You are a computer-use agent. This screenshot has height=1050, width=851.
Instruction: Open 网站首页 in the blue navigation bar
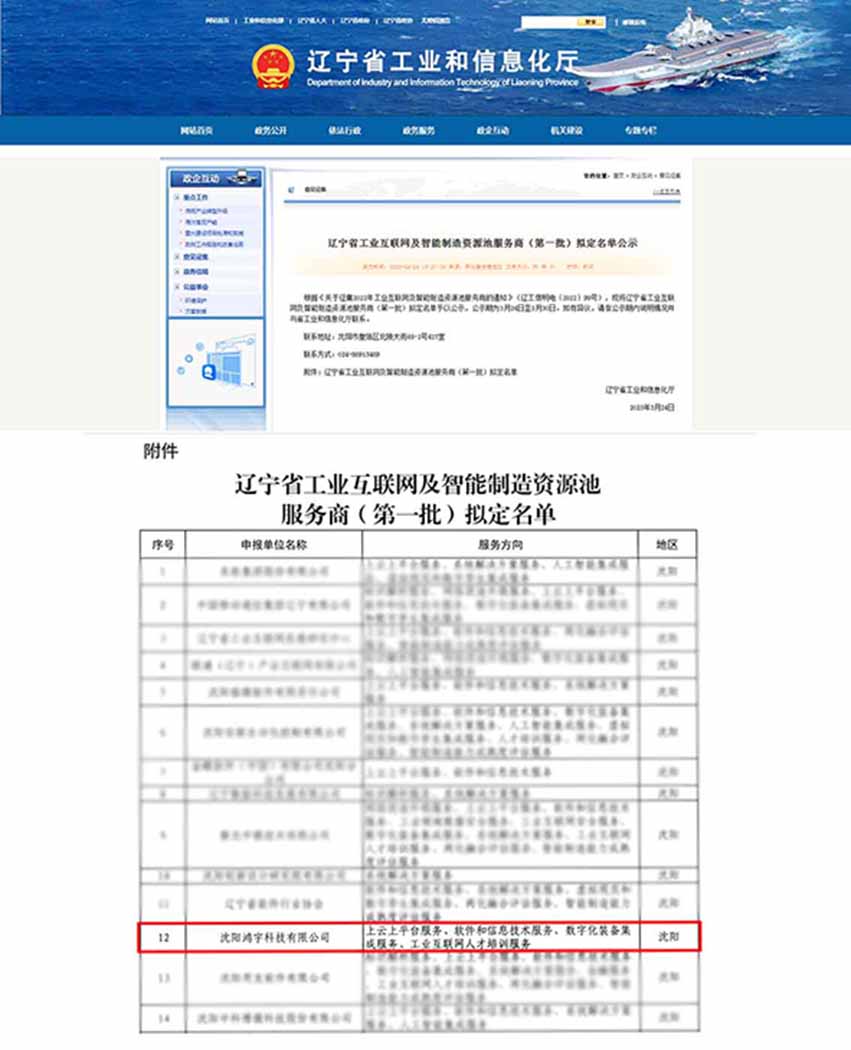(196, 131)
